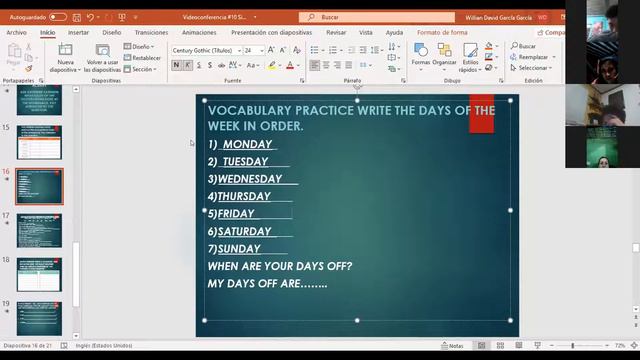640x360 pixels.
Task: Open the font size dropdown showing 24
Action: 262,51
